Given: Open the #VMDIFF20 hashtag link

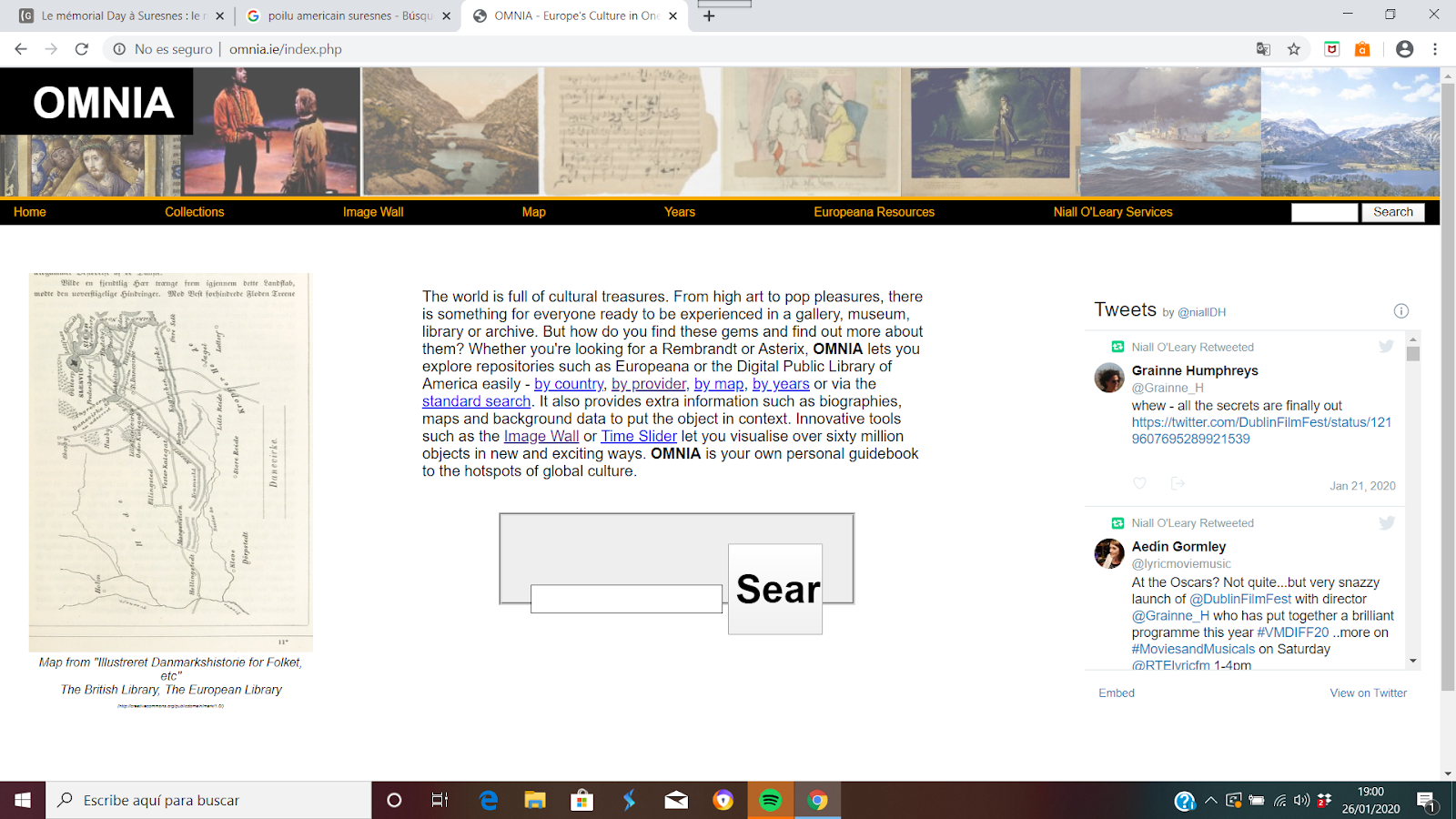Looking at the screenshot, I should (x=1293, y=632).
